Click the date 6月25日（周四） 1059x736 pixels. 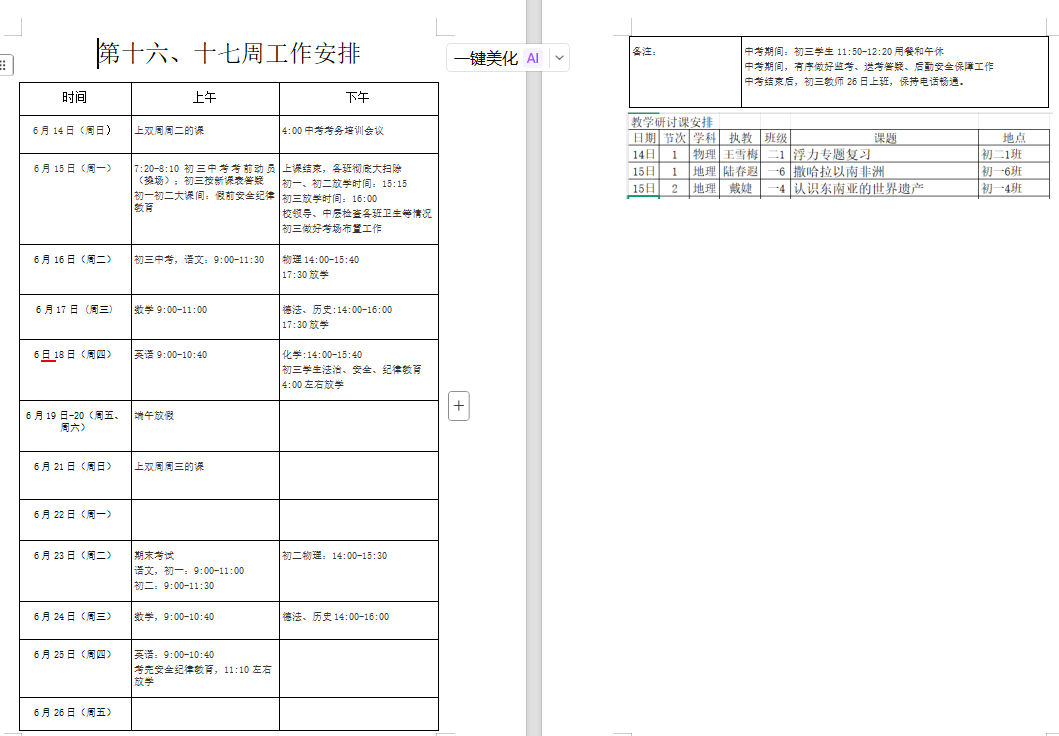coord(73,654)
